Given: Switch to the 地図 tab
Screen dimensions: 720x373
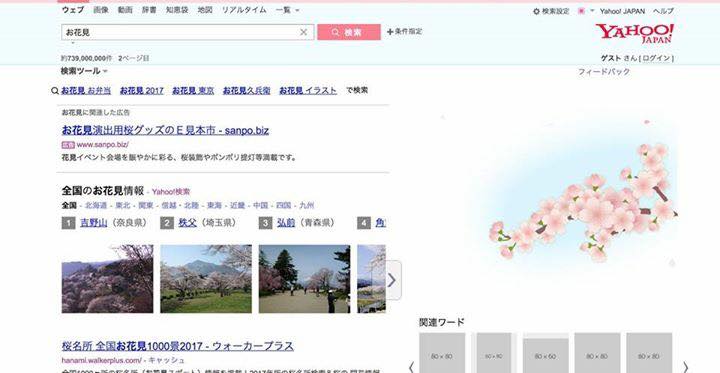Looking at the screenshot, I should click(205, 10).
